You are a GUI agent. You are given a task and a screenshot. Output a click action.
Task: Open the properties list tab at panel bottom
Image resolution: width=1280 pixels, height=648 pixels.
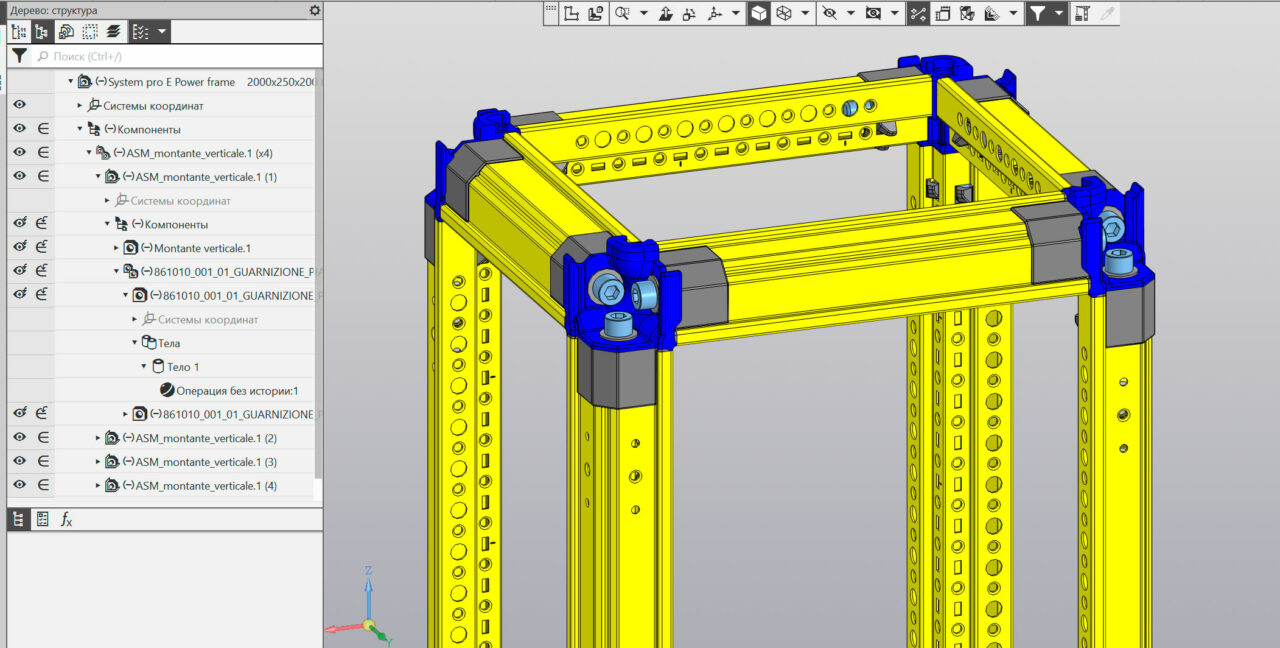pos(42,519)
